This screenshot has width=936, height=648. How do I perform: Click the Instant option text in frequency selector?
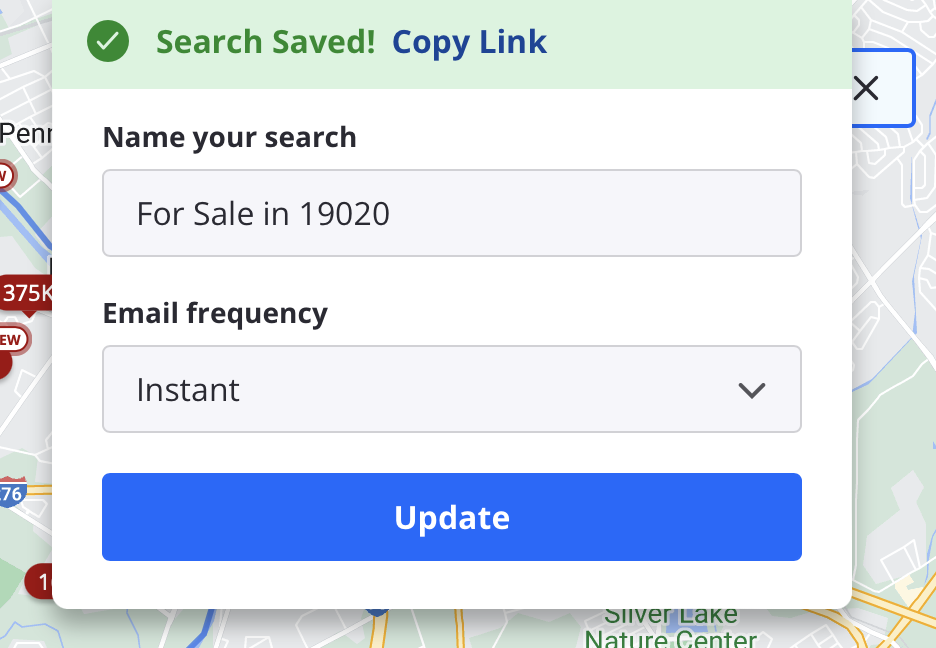pyautogui.click(x=188, y=390)
